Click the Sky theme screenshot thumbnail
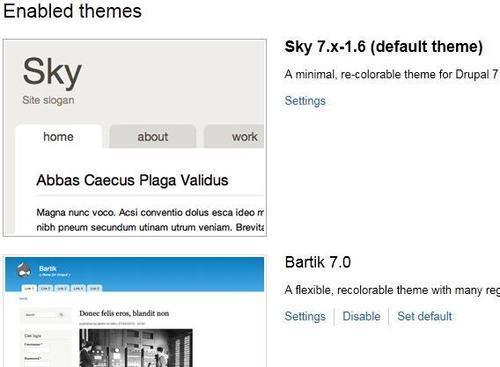500x367 pixels. click(135, 138)
